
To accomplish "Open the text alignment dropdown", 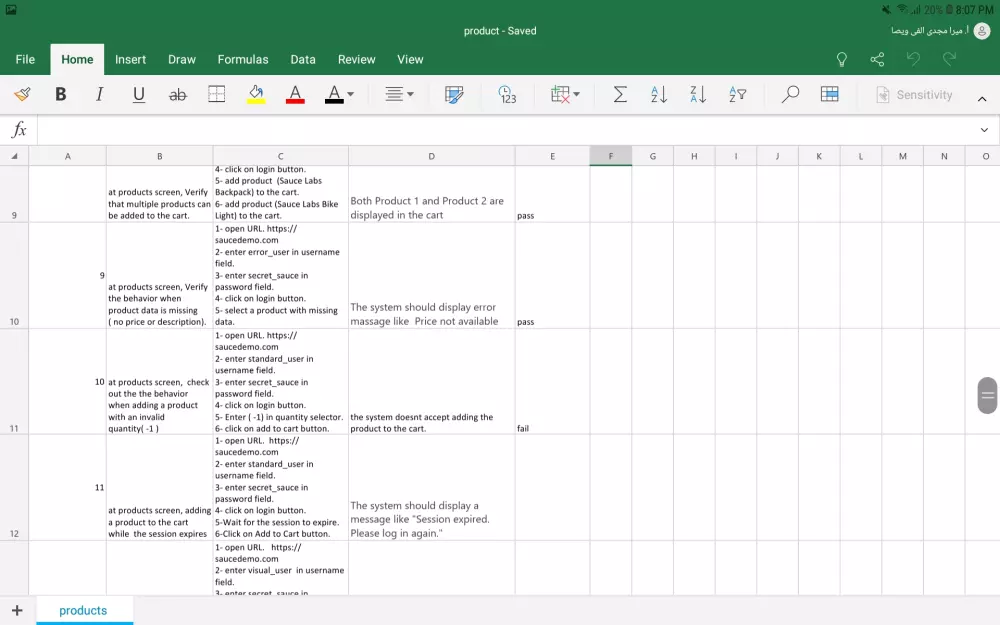I will click(x=399, y=95).
